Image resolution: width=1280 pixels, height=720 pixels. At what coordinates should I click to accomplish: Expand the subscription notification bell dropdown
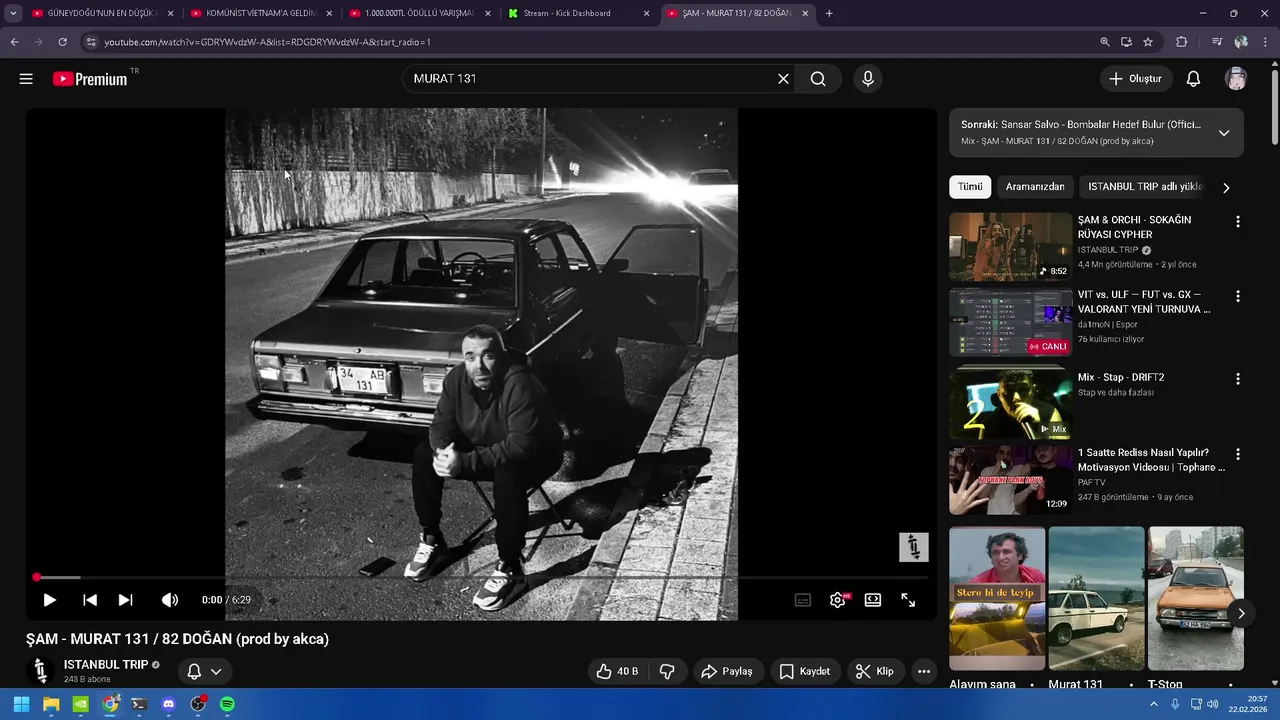204,671
